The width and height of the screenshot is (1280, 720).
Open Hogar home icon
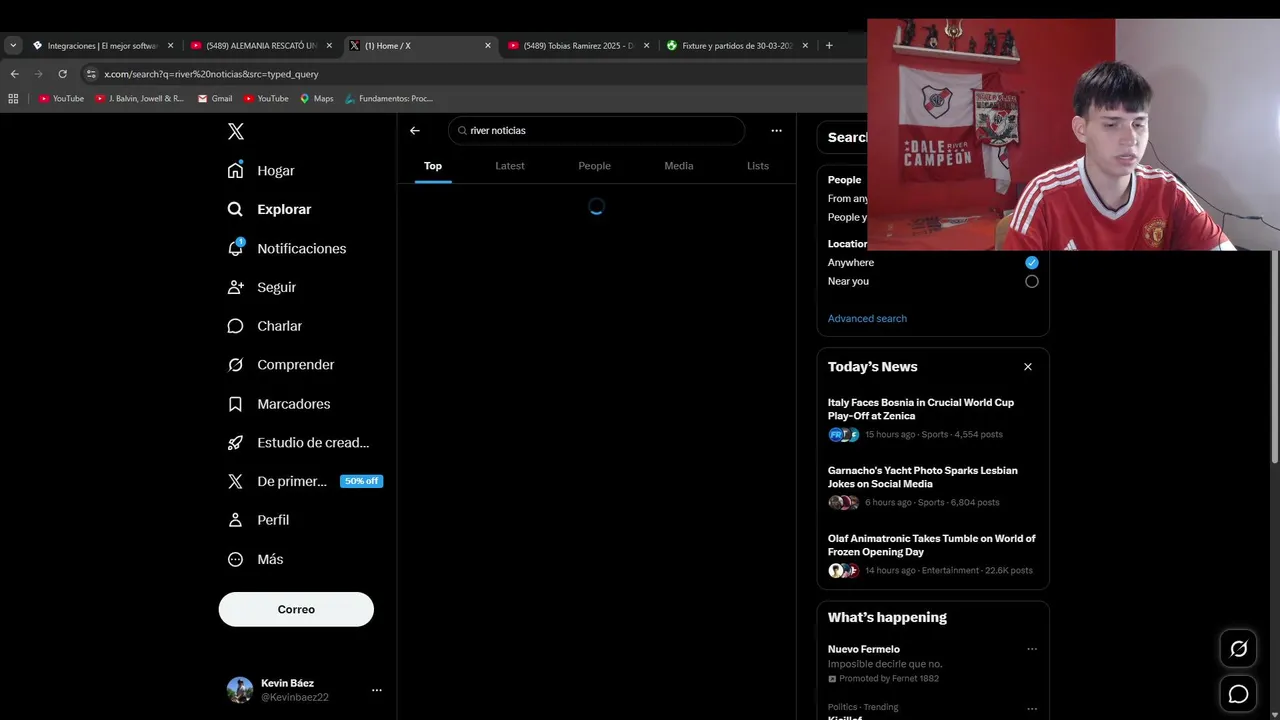[x=235, y=170]
